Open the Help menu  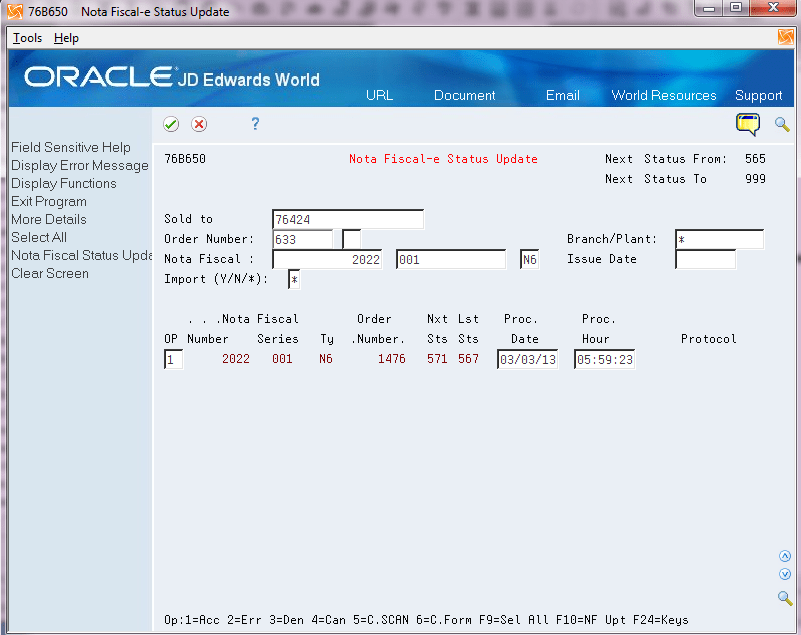(x=66, y=38)
